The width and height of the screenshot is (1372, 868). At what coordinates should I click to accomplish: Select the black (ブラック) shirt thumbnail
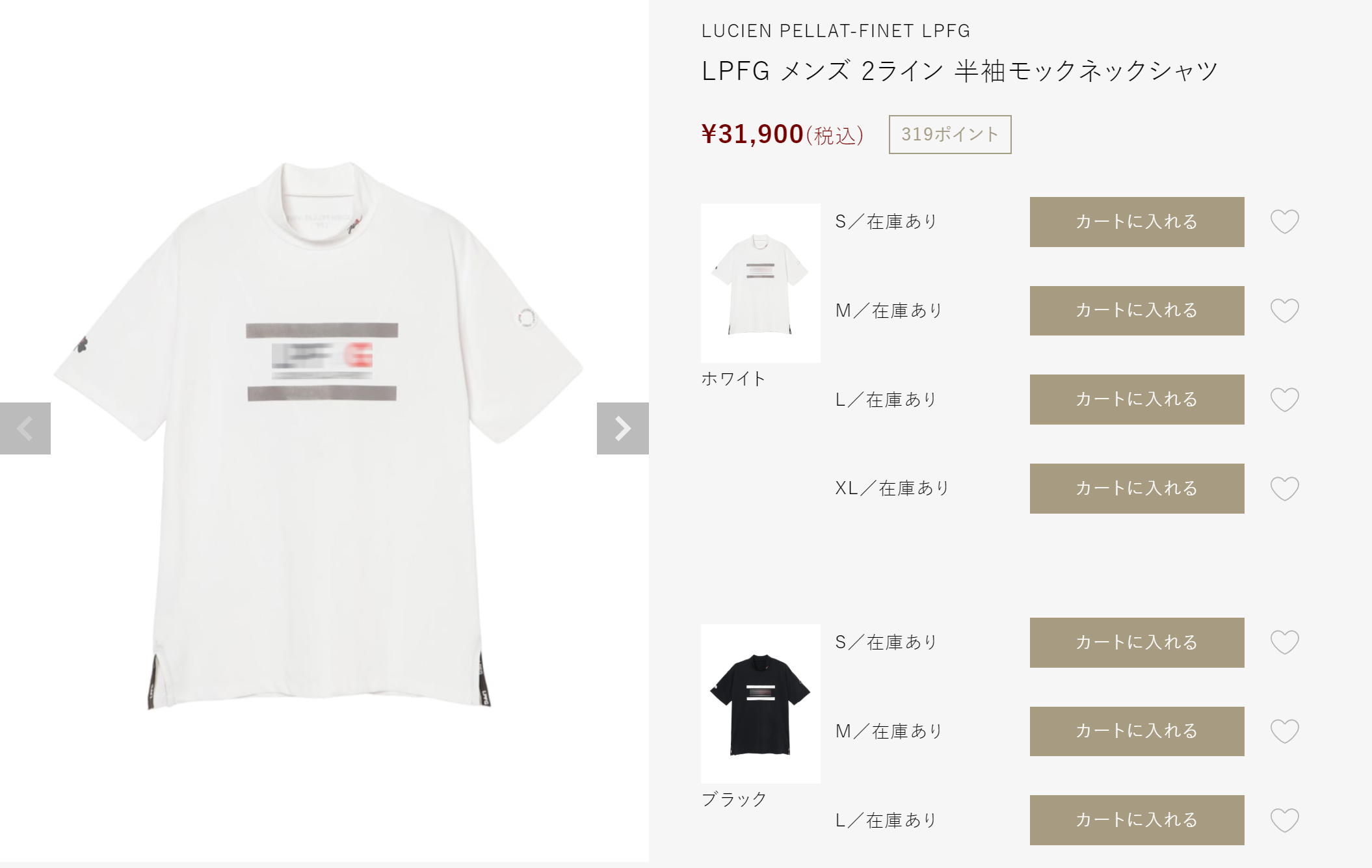pyautogui.click(x=761, y=704)
